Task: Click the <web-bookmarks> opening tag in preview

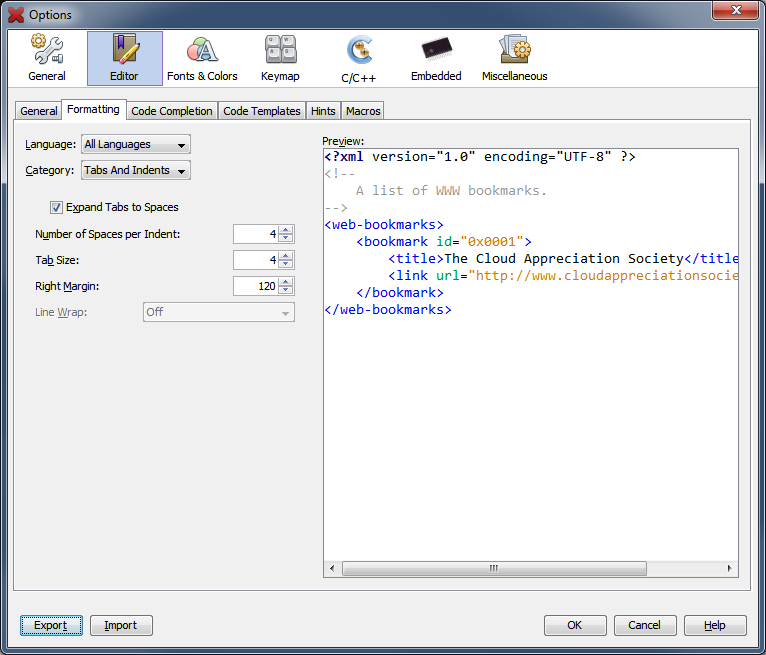Action: click(x=384, y=225)
